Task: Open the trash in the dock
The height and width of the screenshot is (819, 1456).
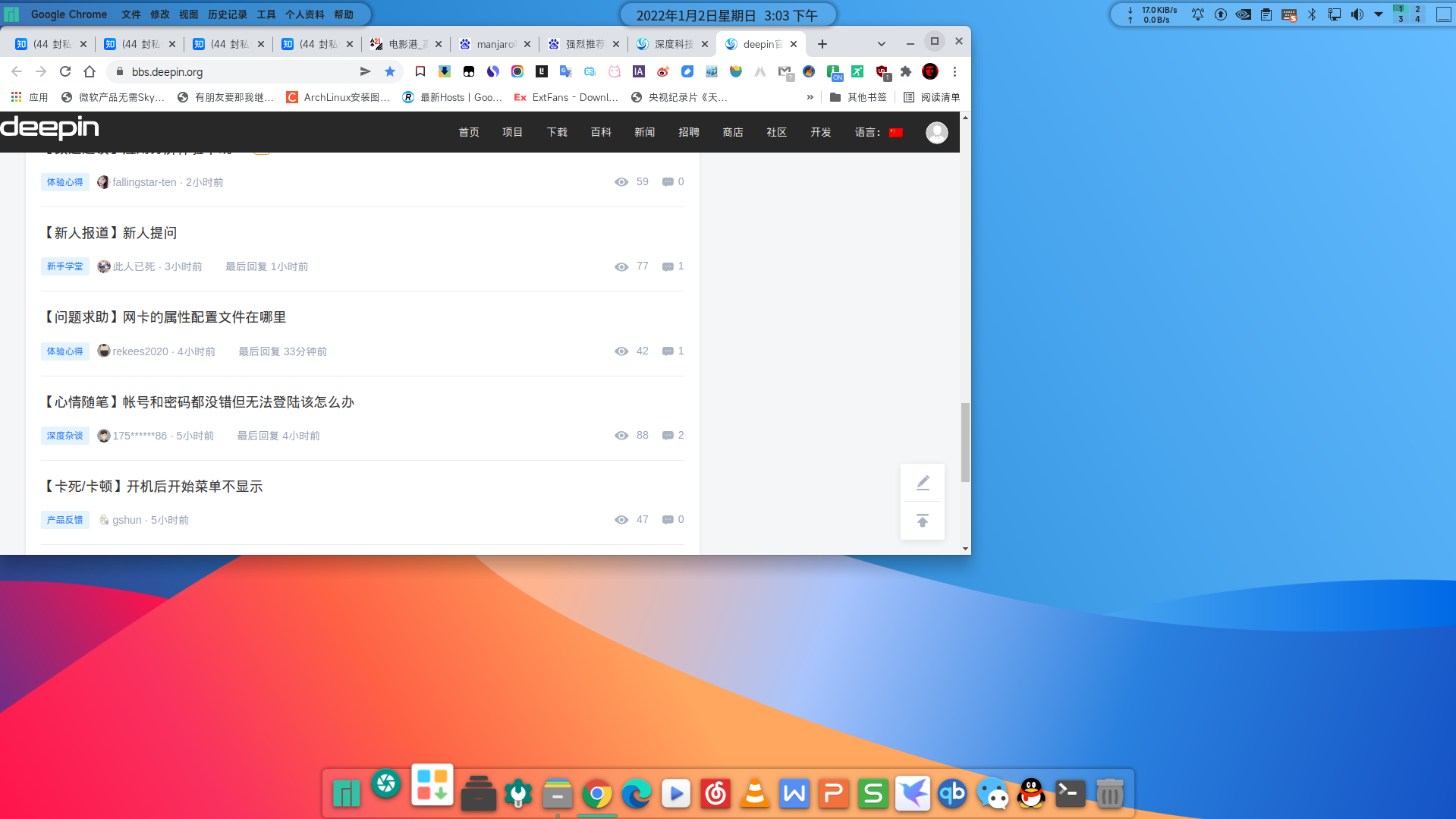Action: pyautogui.click(x=1110, y=794)
